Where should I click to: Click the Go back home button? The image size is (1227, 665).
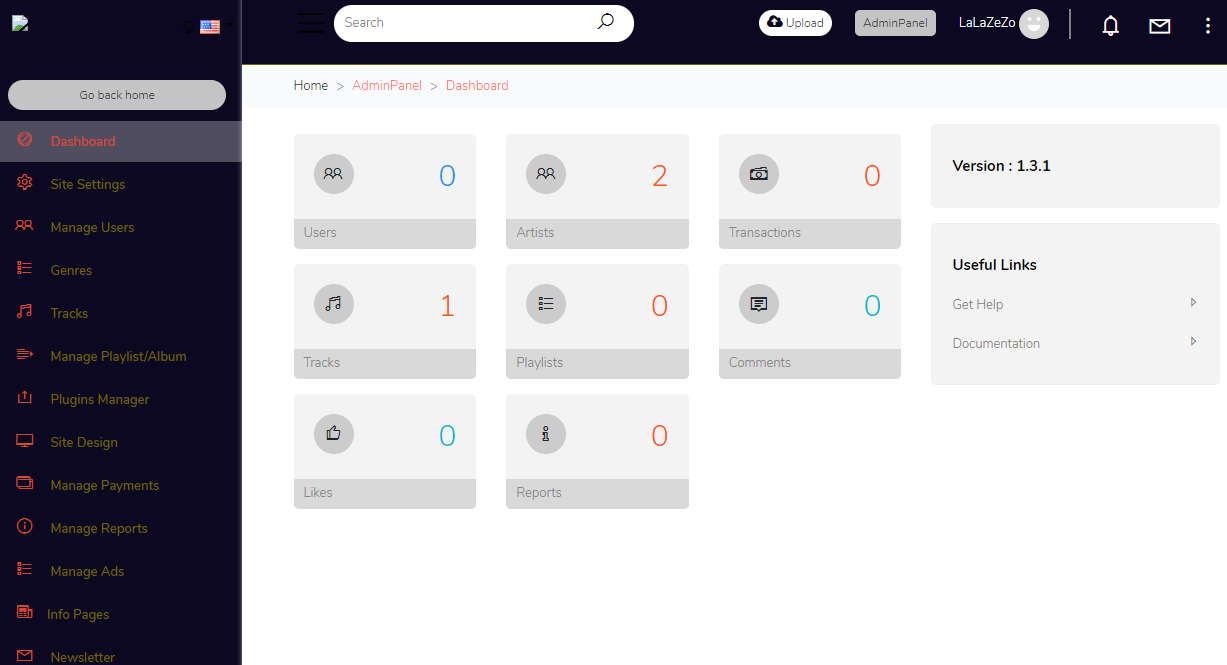click(x=117, y=95)
